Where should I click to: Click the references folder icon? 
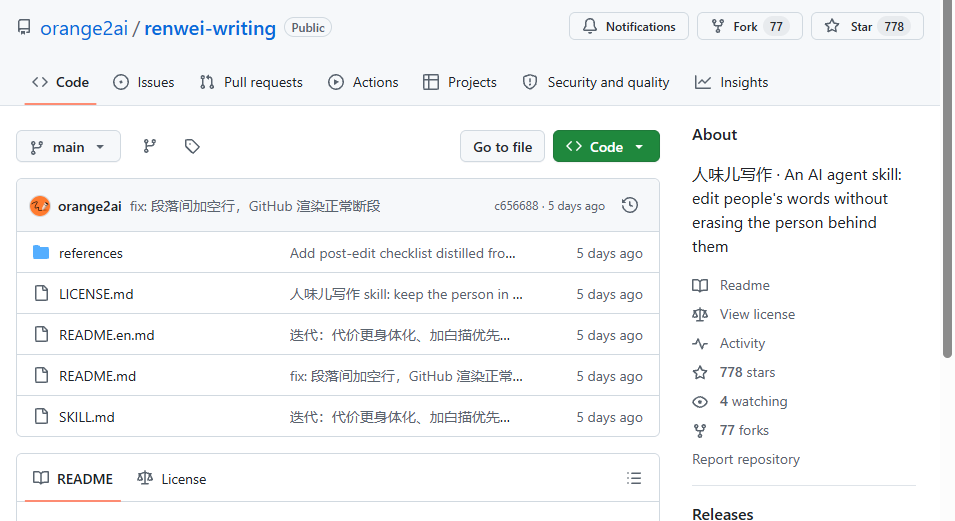click(41, 252)
